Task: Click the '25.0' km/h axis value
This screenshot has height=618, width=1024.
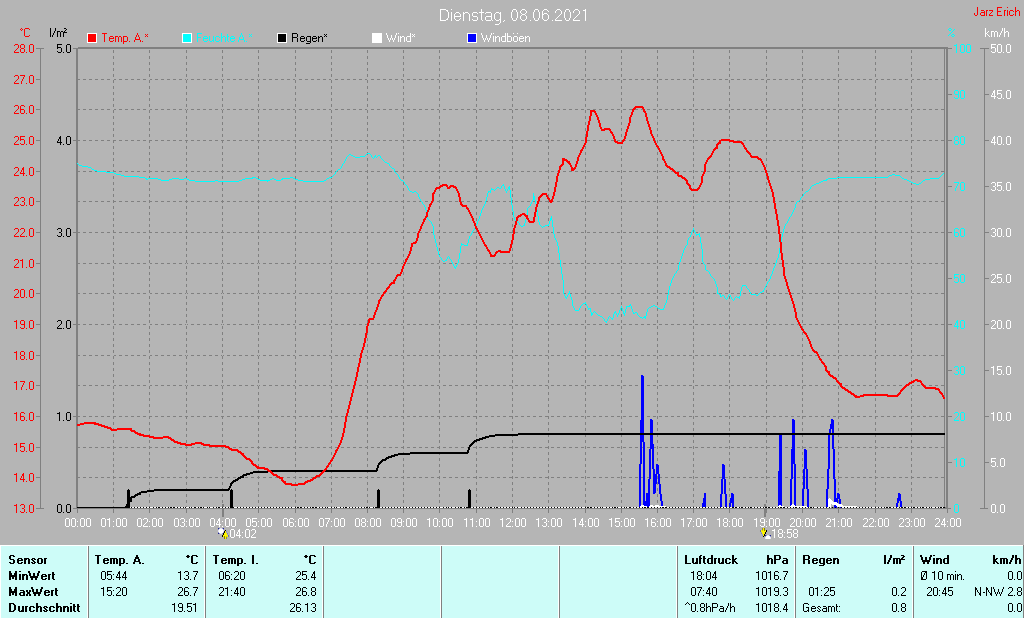Action: click(x=1001, y=279)
